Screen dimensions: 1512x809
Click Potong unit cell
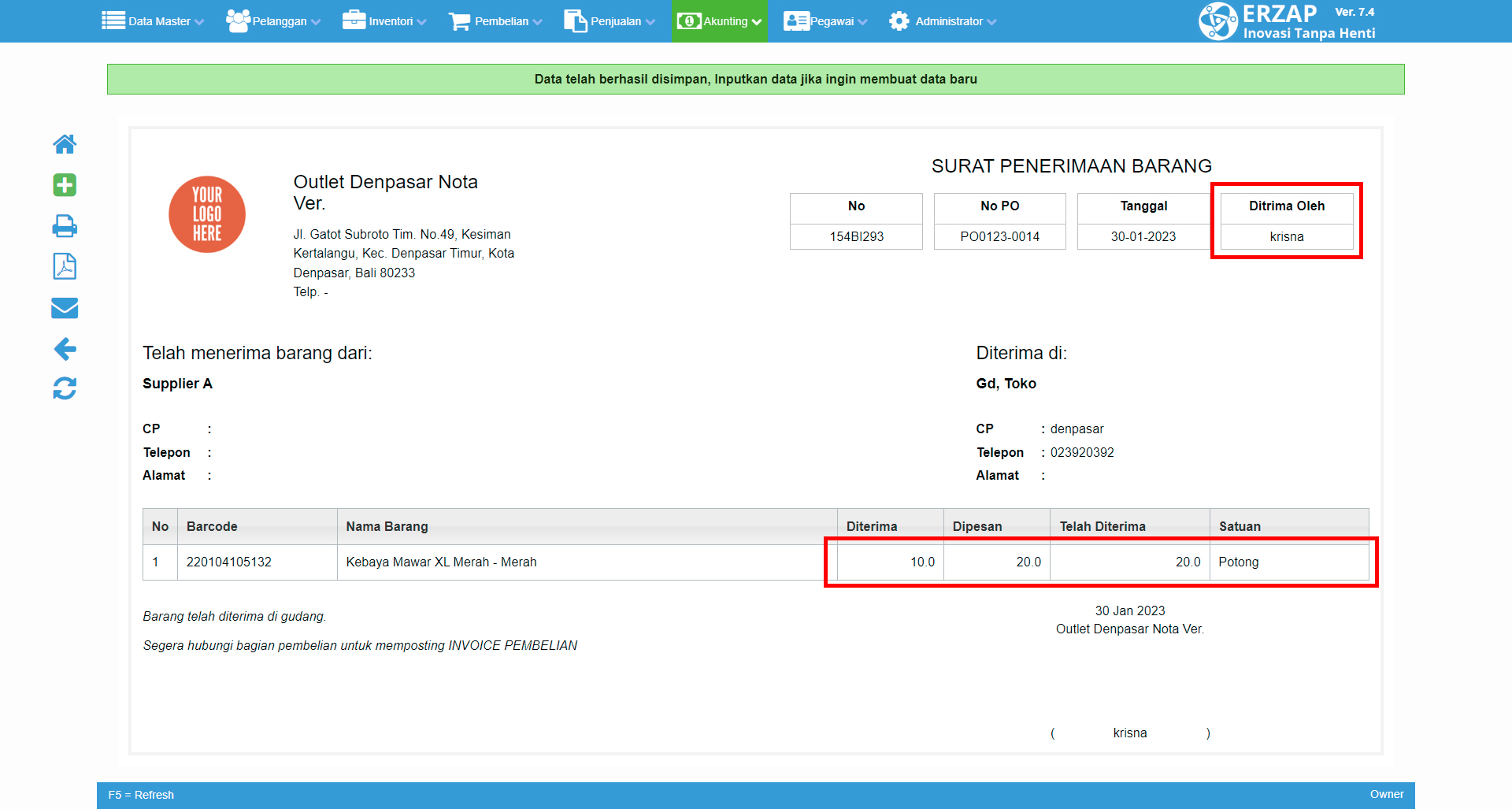pos(1289,562)
